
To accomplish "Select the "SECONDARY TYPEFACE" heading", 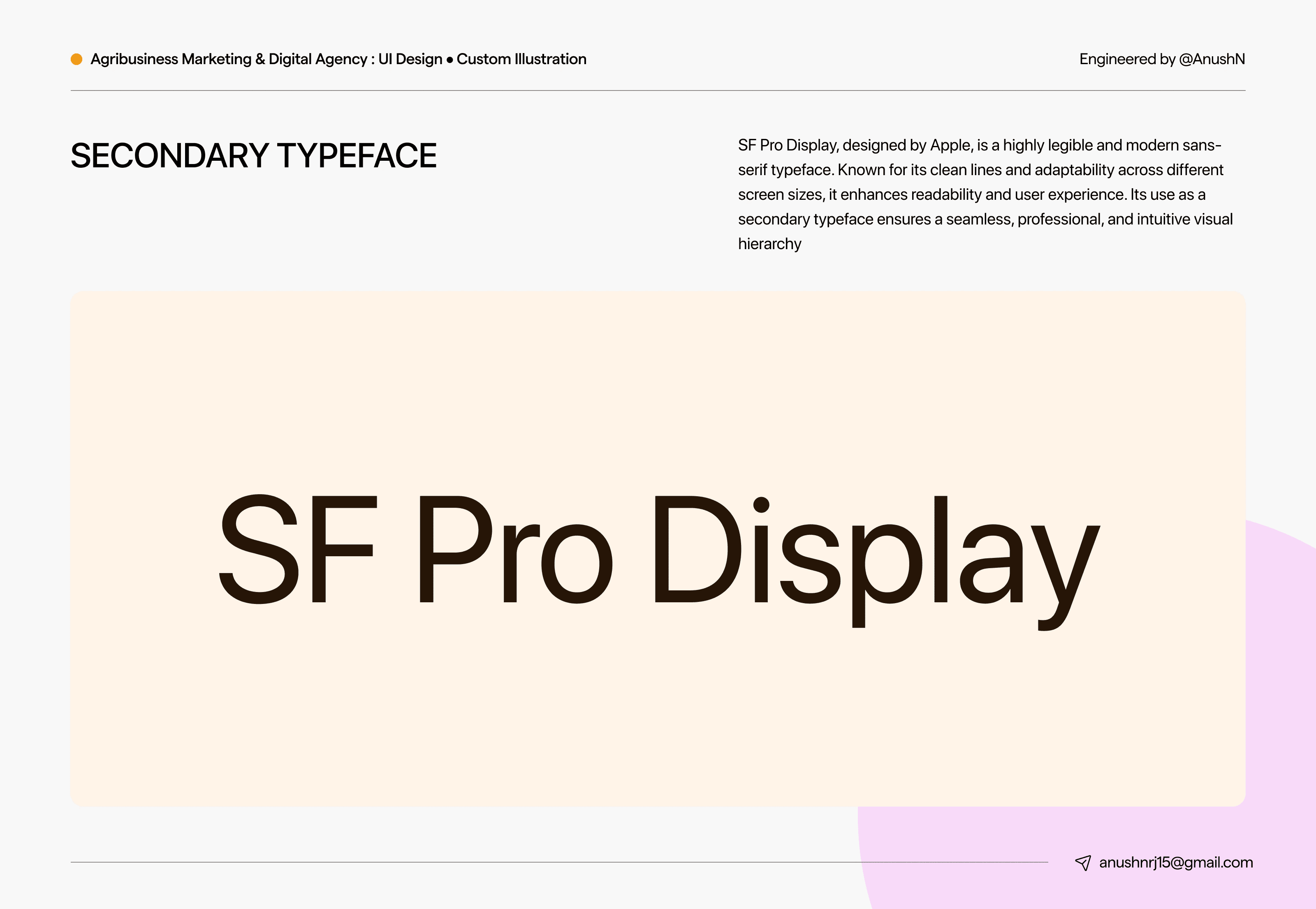I will tap(253, 155).
